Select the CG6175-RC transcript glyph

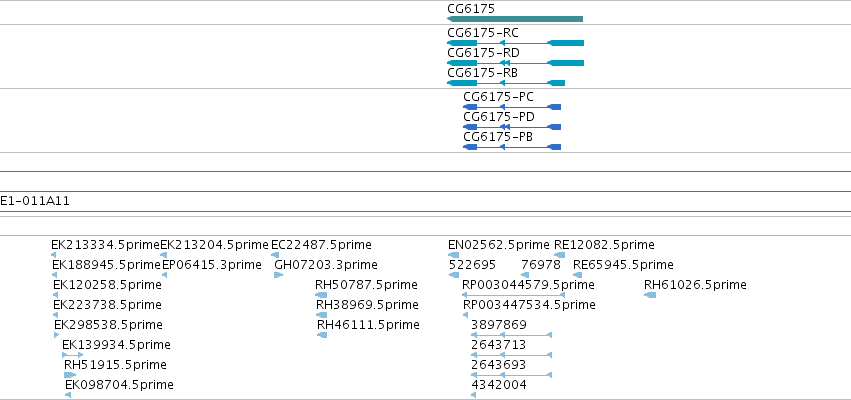coord(515,43)
